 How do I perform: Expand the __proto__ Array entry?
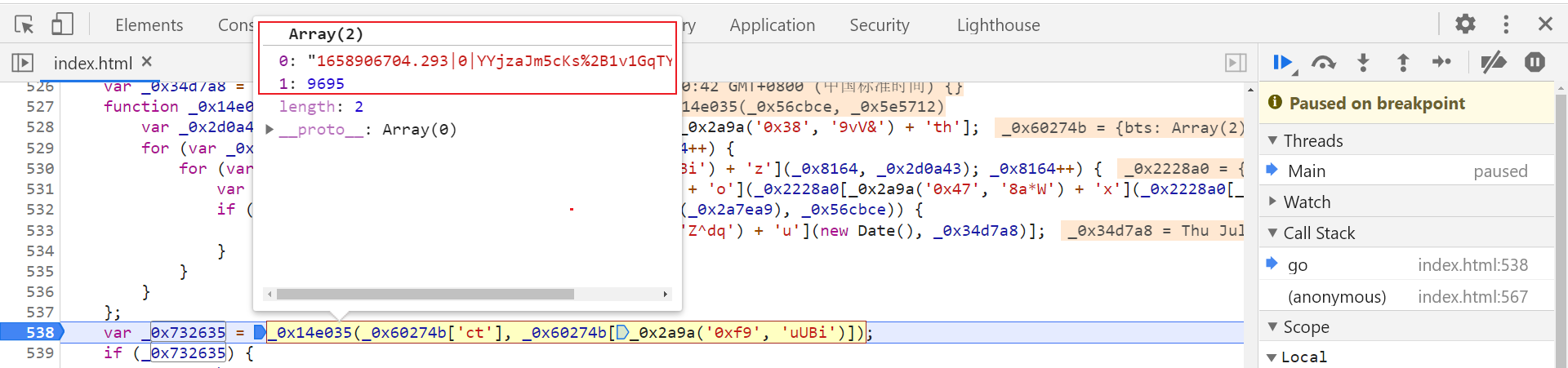coord(269,130)
